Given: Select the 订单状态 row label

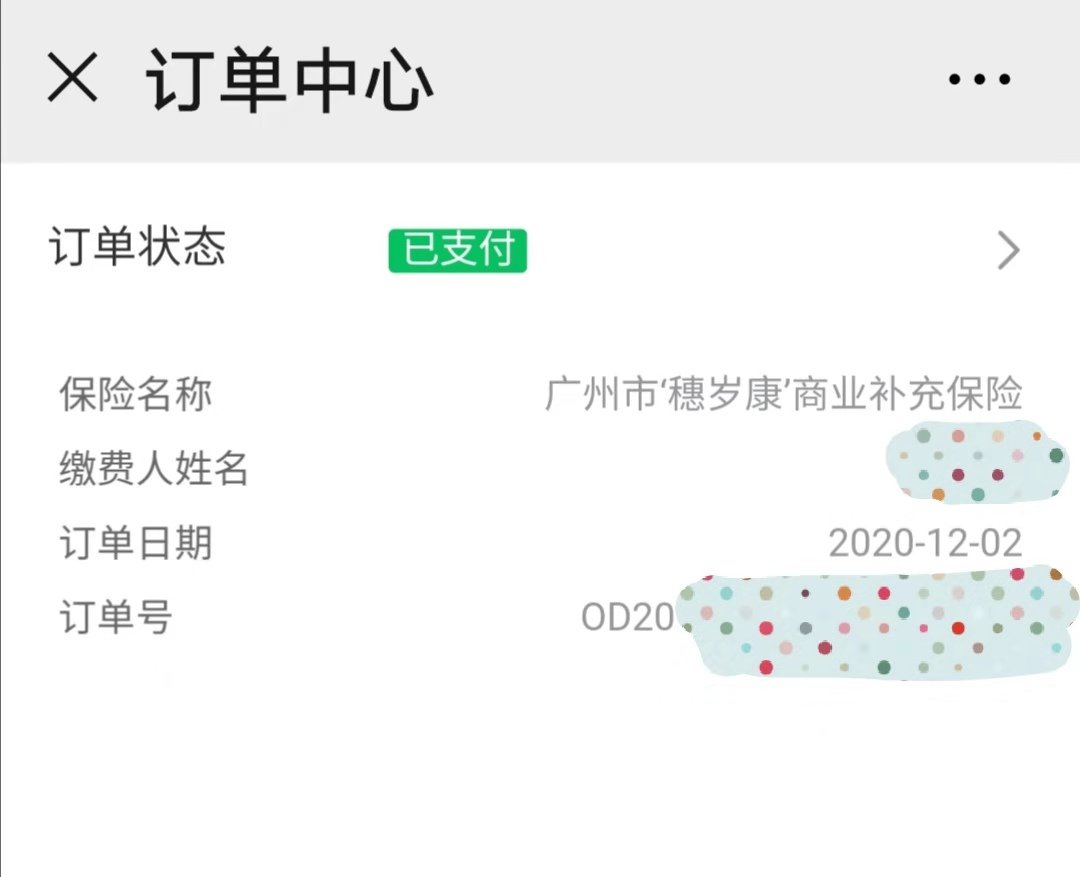Looking at the screenshot, I should coord(137,247).
